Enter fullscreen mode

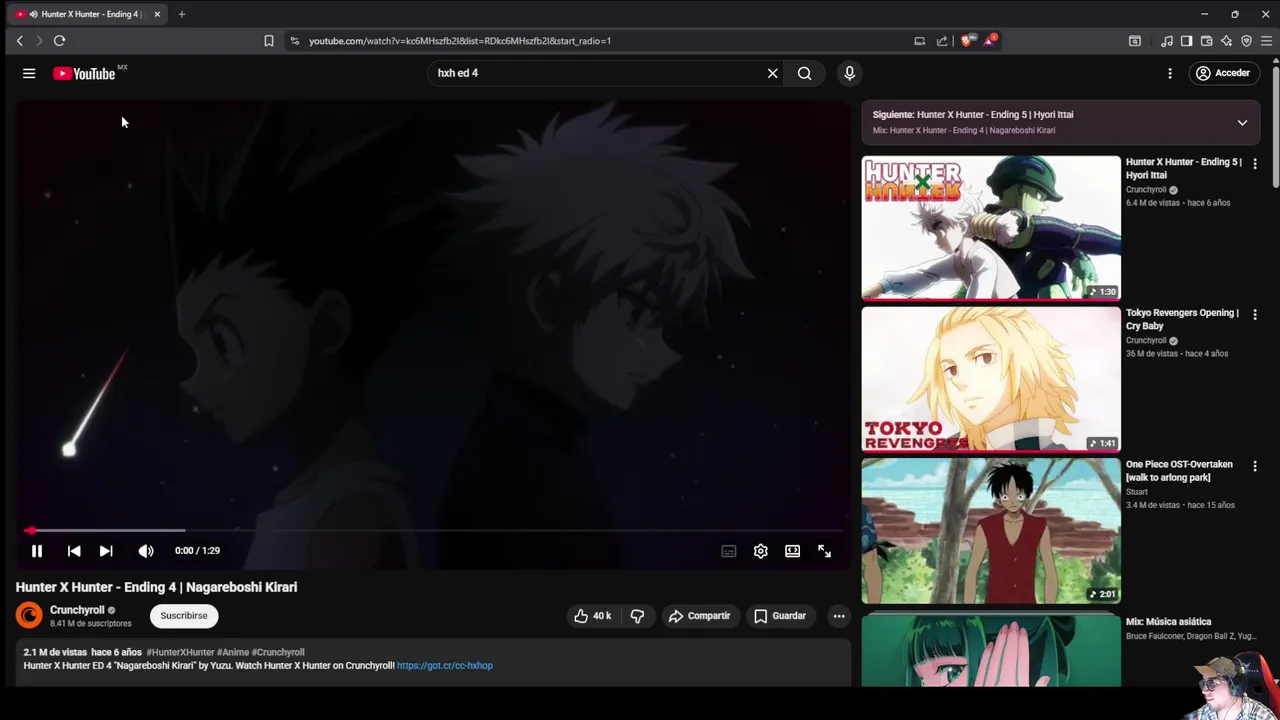[824, 551]
